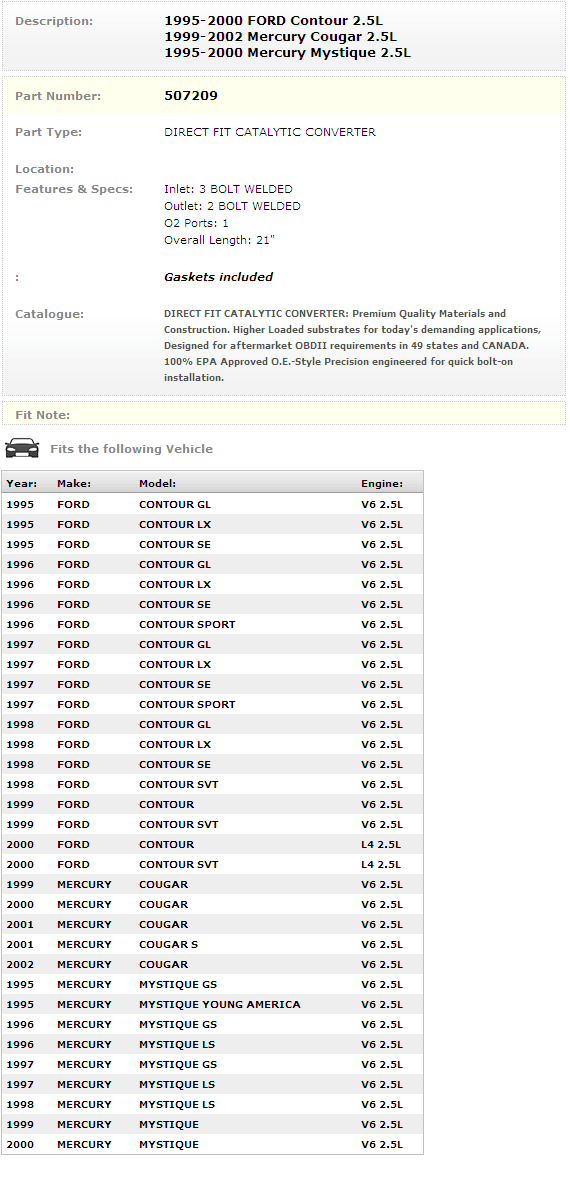Click the Model column header

click(158, 484)
